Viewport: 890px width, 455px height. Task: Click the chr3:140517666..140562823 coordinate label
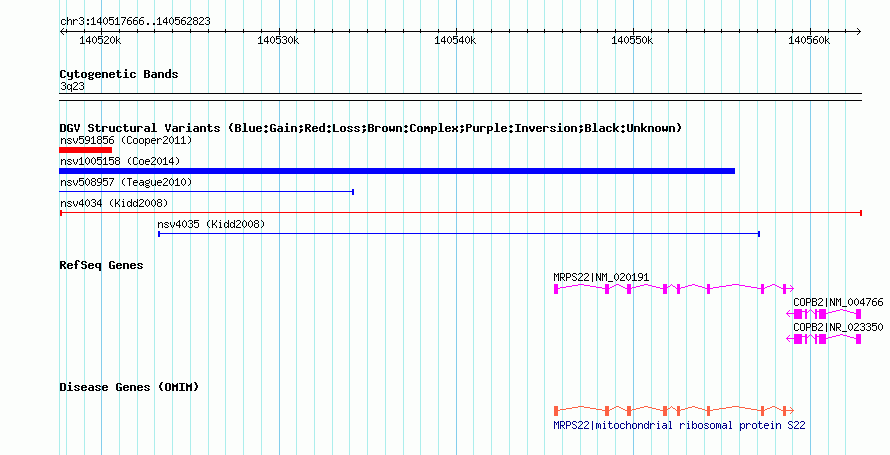[x=135, y=22]
